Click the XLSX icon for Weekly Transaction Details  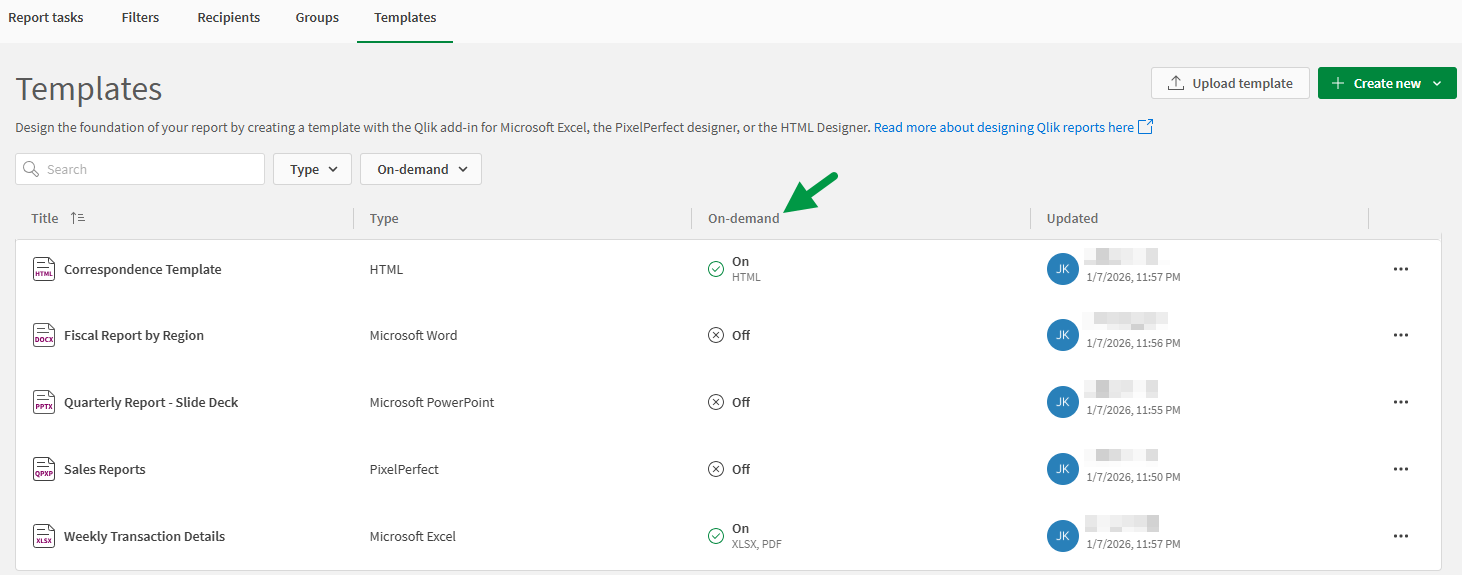[x=43, y=536]
